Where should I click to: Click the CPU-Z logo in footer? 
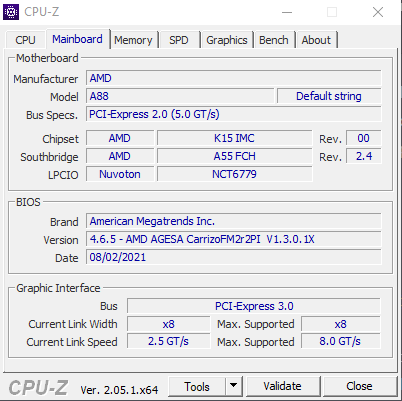pos(38,388)
